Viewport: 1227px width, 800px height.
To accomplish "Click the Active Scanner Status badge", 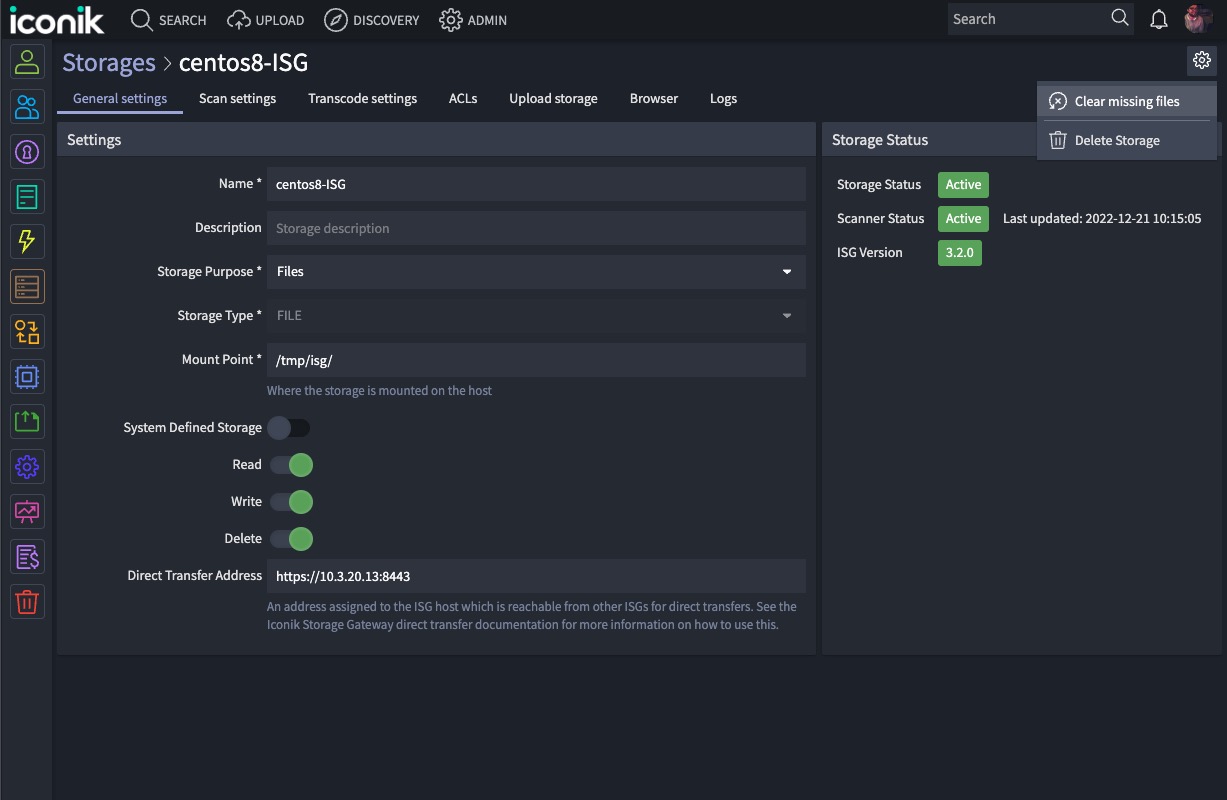I will pos(962,218).
